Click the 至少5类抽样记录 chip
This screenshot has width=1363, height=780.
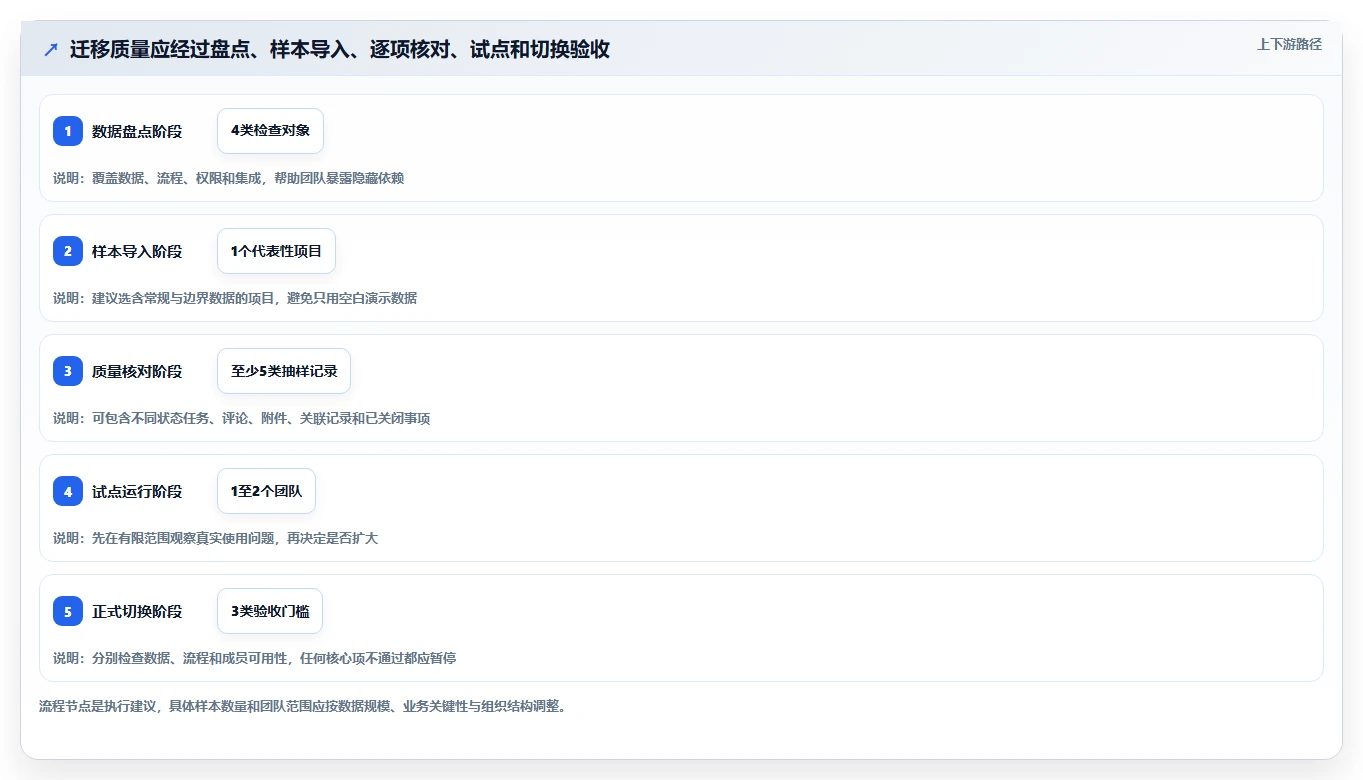tap(284, 371)
